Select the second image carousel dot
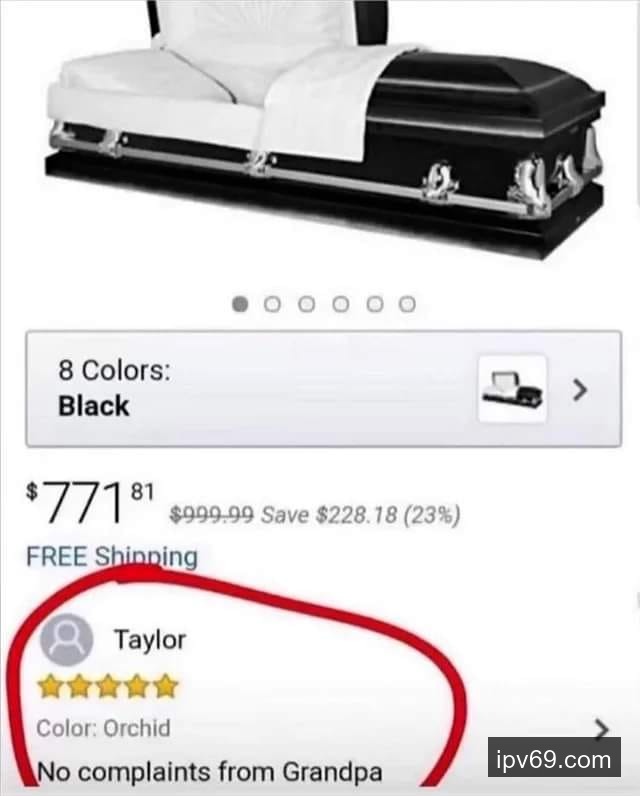Image resolution: width=640 pixels, height=796 pixels. coord(273,304)
